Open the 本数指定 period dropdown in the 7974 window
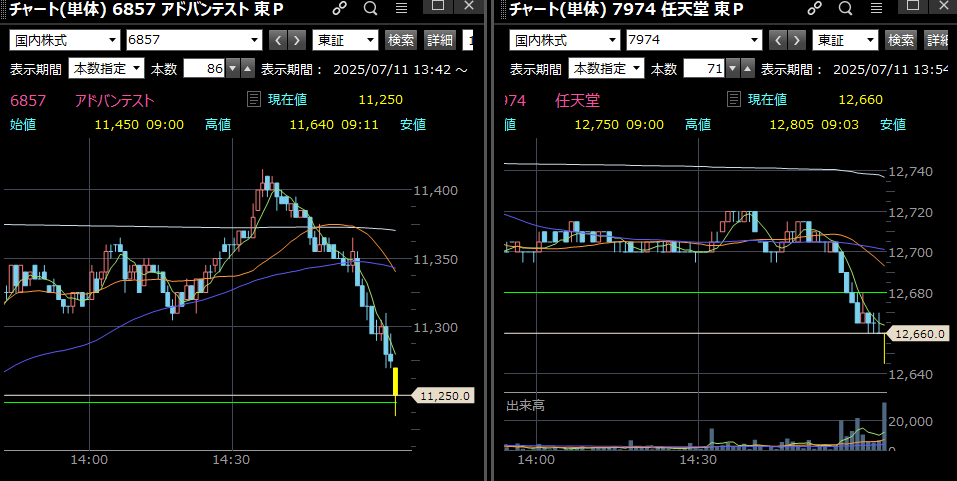 606,68
